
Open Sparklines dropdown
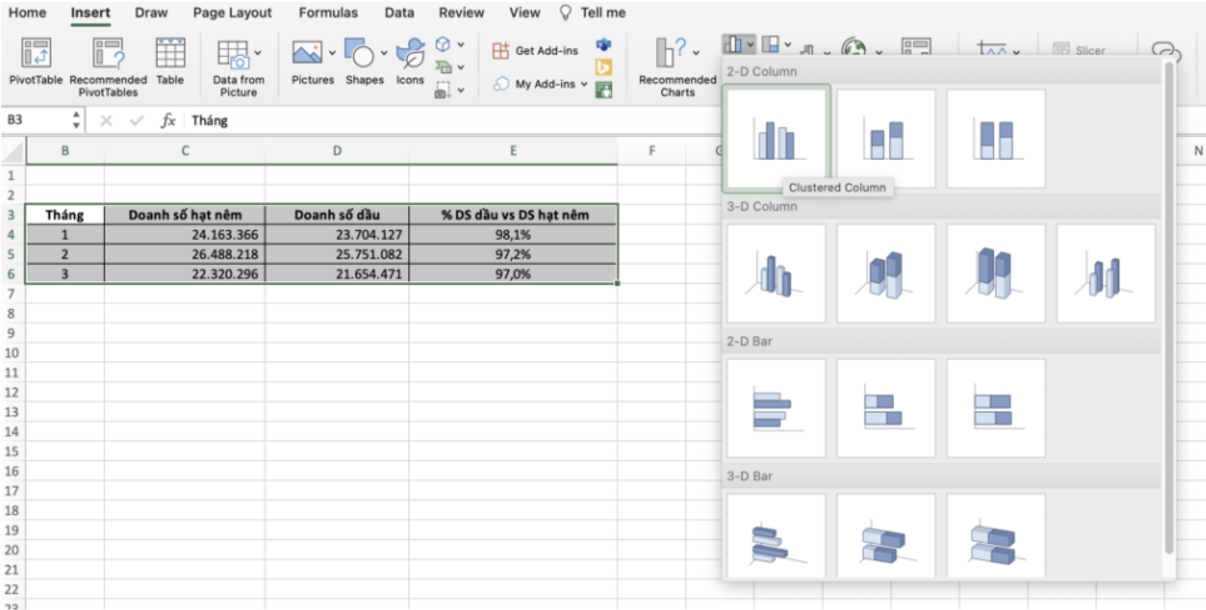tap(997, 49)
